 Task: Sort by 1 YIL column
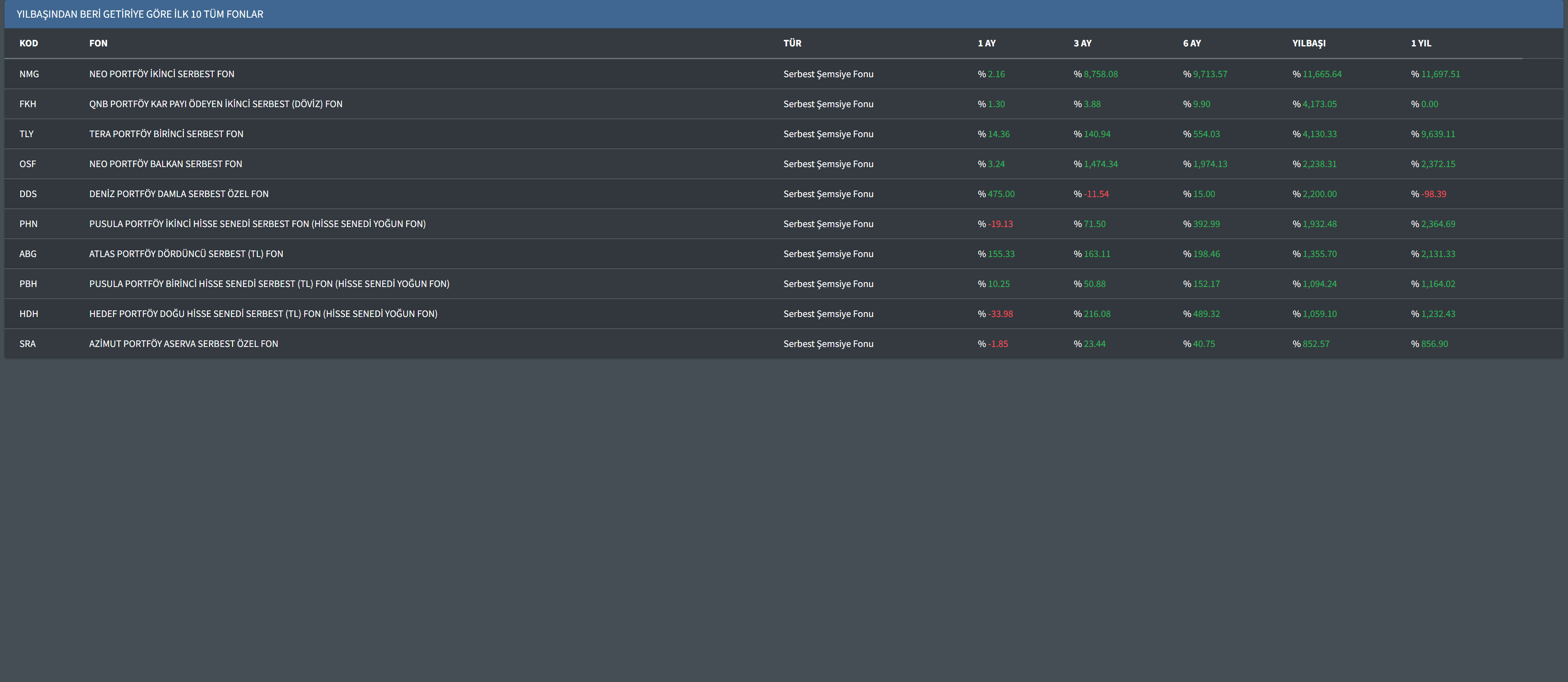[x=1421, y=43]
